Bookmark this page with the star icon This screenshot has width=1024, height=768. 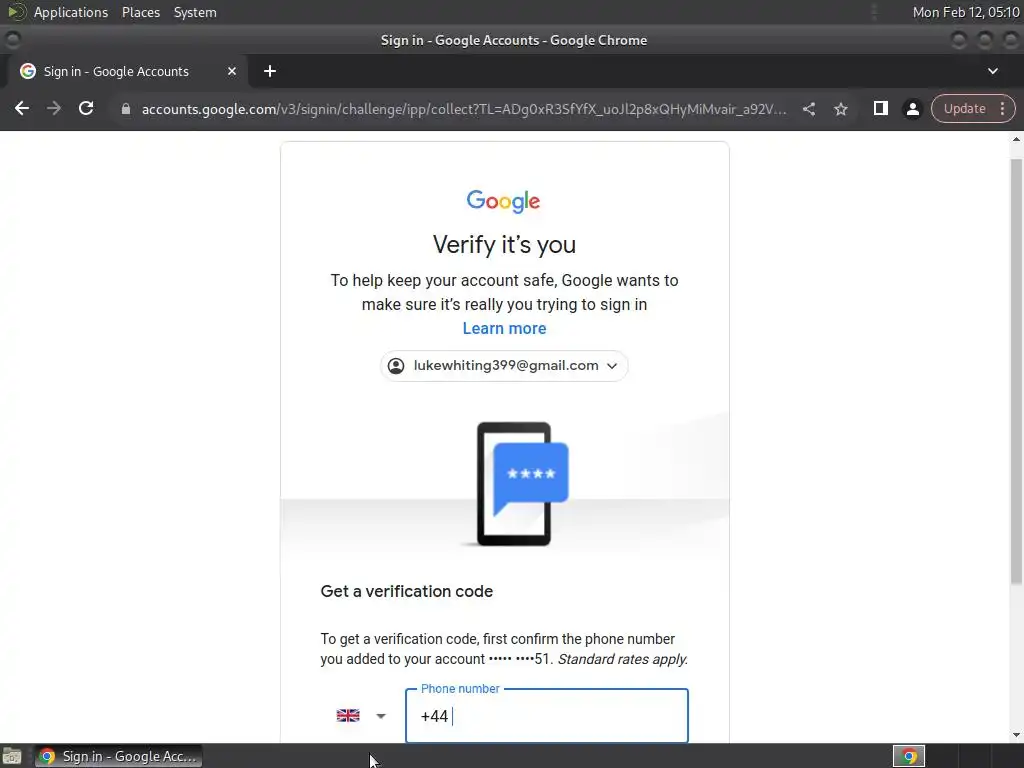click(x=840, y=109)
